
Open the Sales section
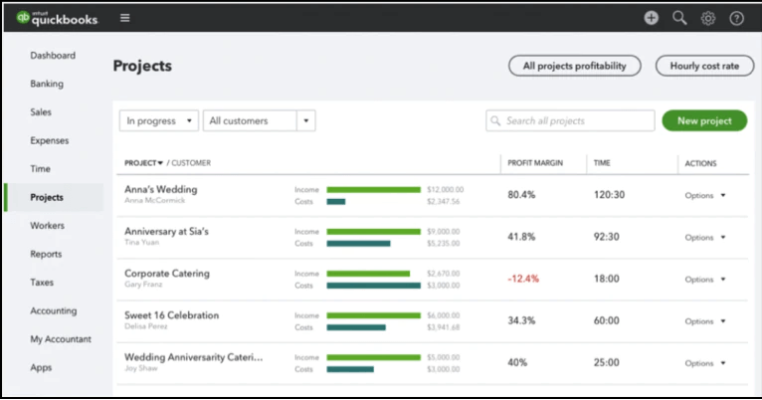(x=41, y=112)
